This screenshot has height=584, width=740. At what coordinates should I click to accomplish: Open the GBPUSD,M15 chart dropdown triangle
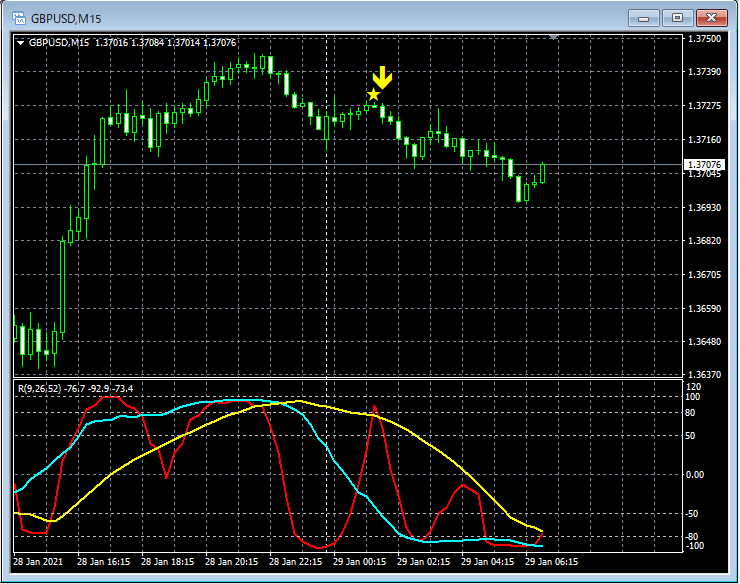click(21, 42)
